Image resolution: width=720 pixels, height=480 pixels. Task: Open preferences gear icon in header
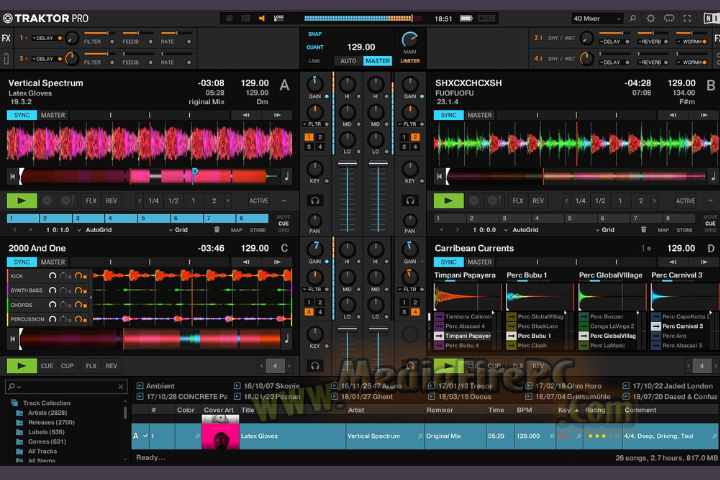point(651,18)
